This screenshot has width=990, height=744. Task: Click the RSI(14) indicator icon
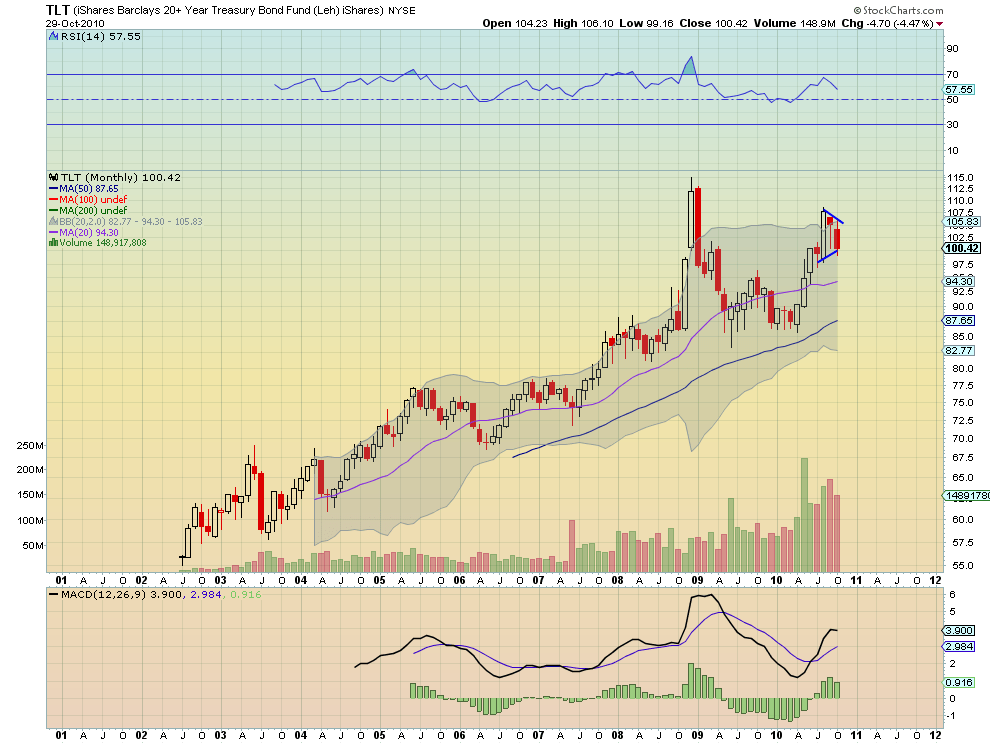pyautogui.click(x=54, y=37)
